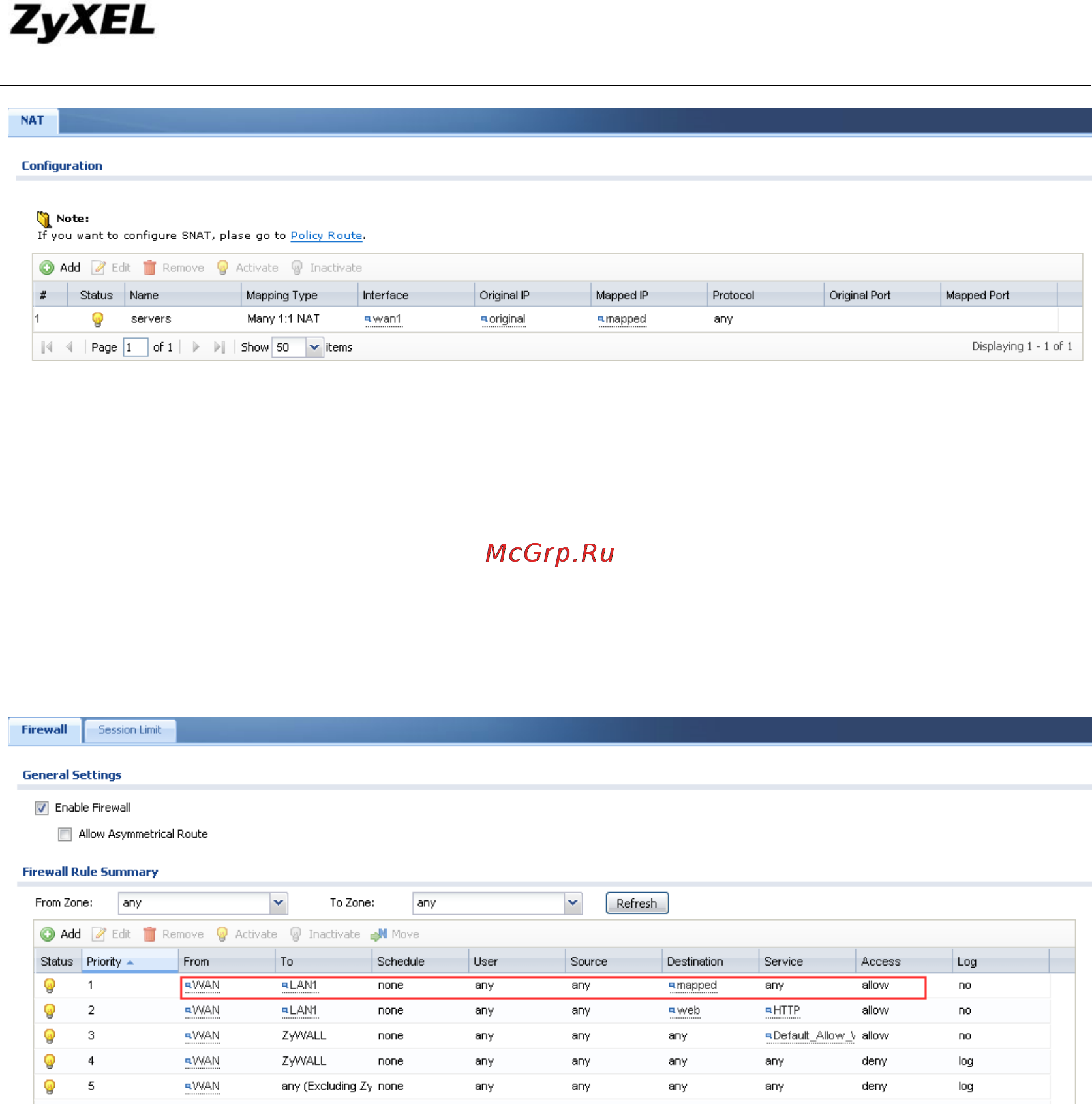1092x1104 pixels.
Task: Select the NAT tab
Action: pos(32,121)
